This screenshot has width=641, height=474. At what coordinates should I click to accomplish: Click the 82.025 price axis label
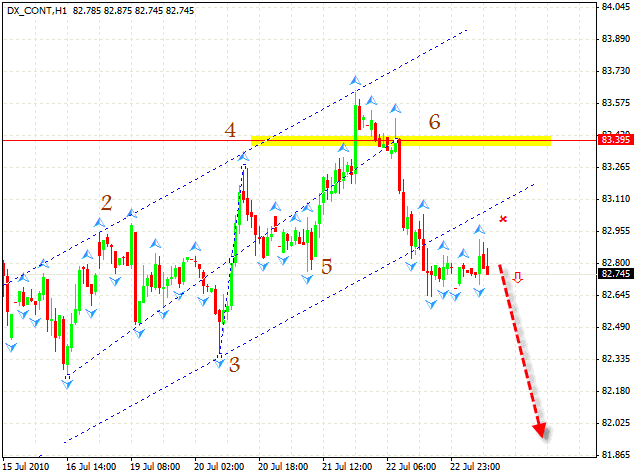click(616, 422)
